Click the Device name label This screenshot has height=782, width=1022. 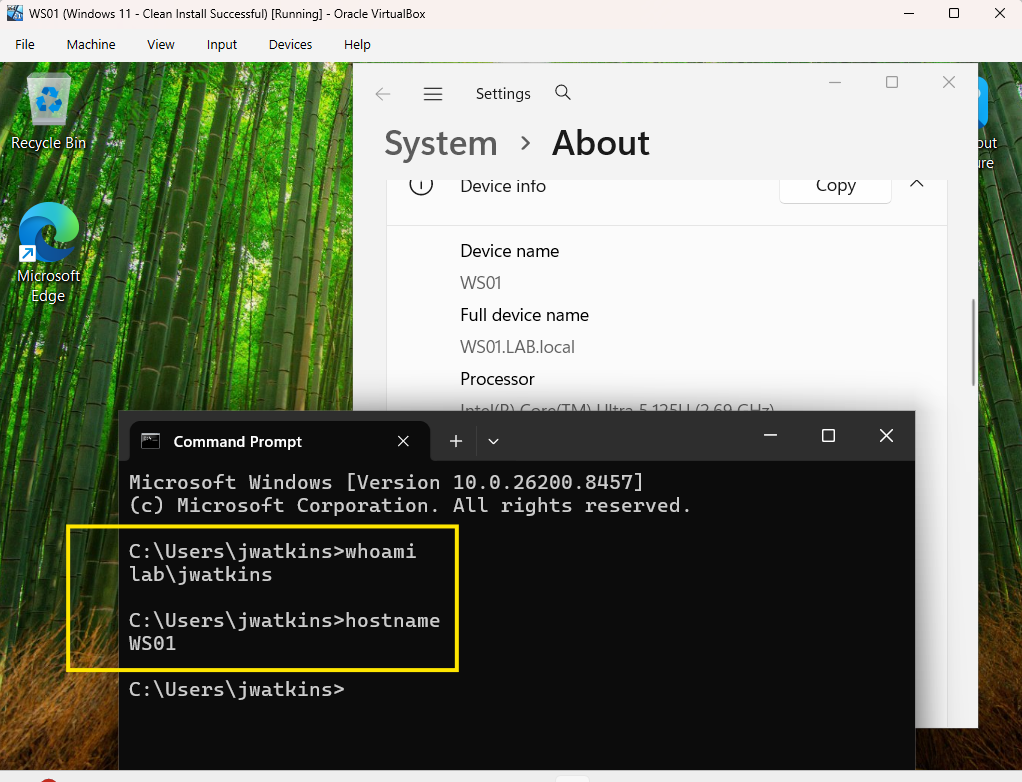pyautogui.click(x=510, y=251)
